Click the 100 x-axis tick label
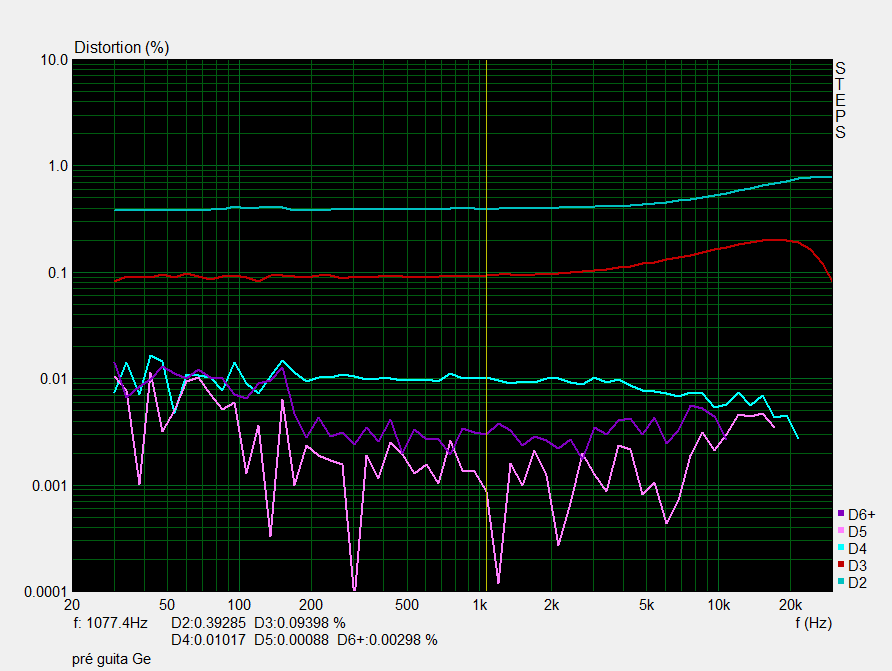The image size is (892, 671). click(x=239, y=605)
